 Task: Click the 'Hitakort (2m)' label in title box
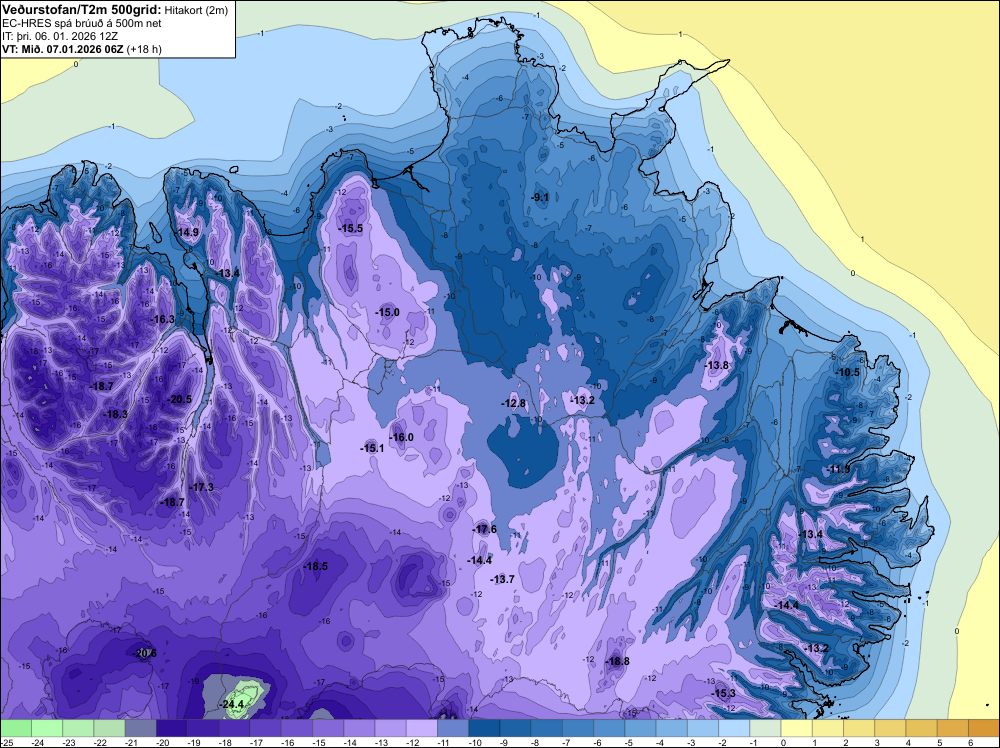click(x=196, y=10)
